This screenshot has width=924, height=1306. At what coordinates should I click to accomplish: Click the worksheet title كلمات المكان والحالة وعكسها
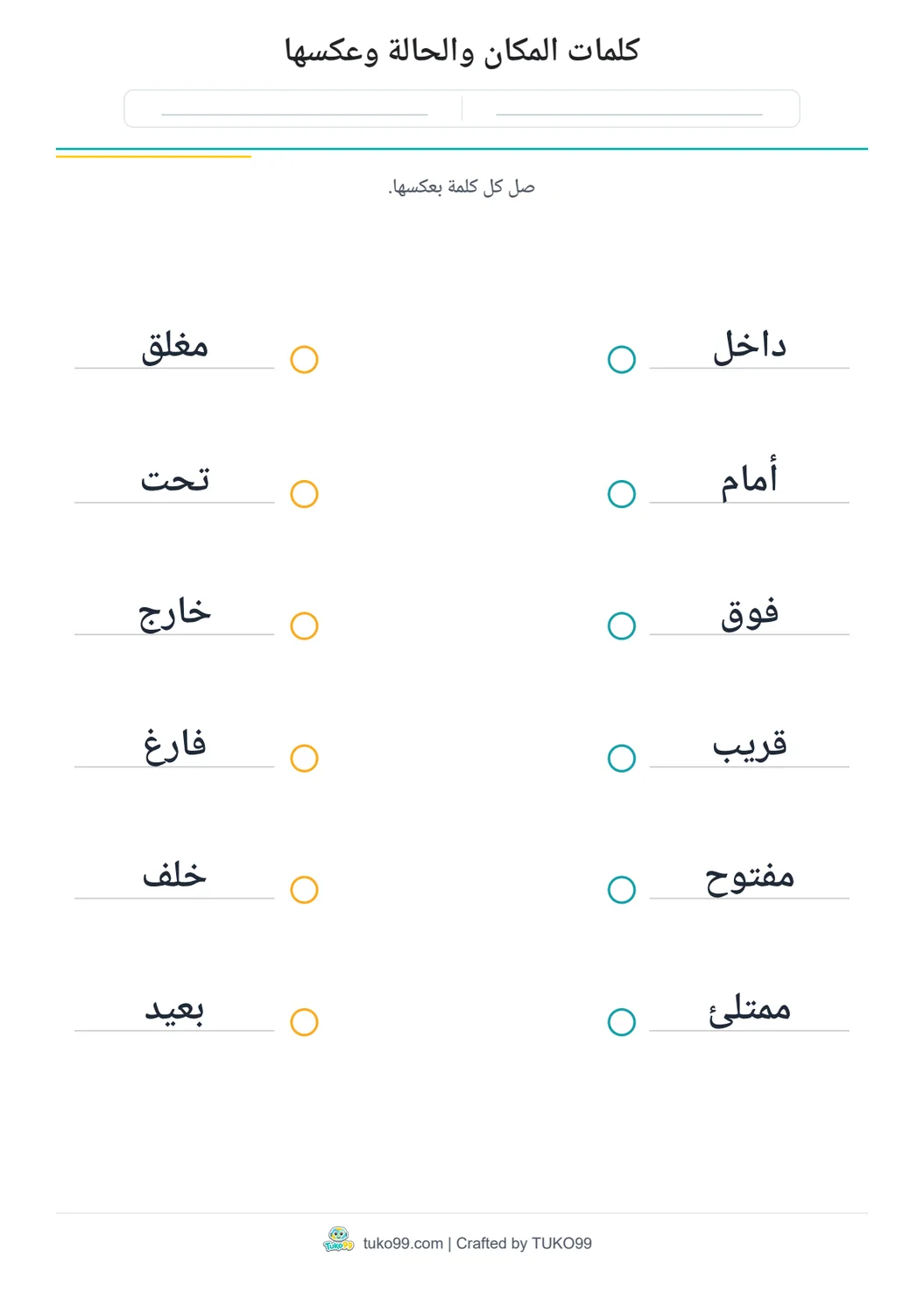coord(462,50)
